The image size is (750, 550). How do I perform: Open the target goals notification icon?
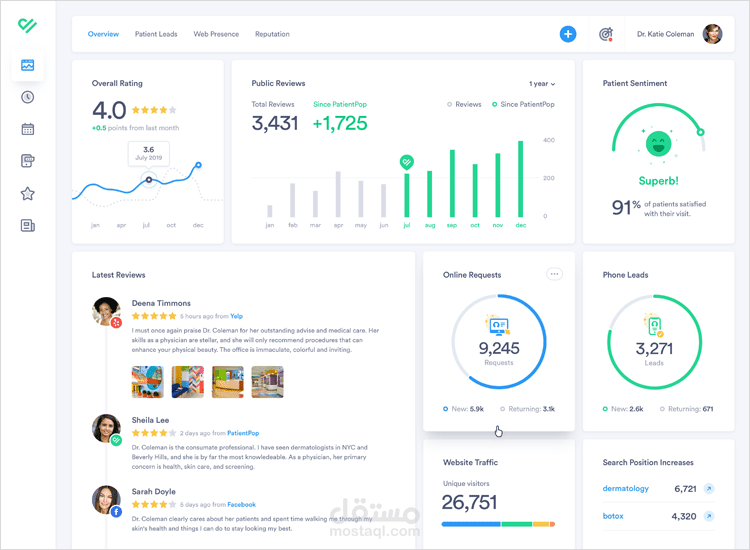coord(606,34)
